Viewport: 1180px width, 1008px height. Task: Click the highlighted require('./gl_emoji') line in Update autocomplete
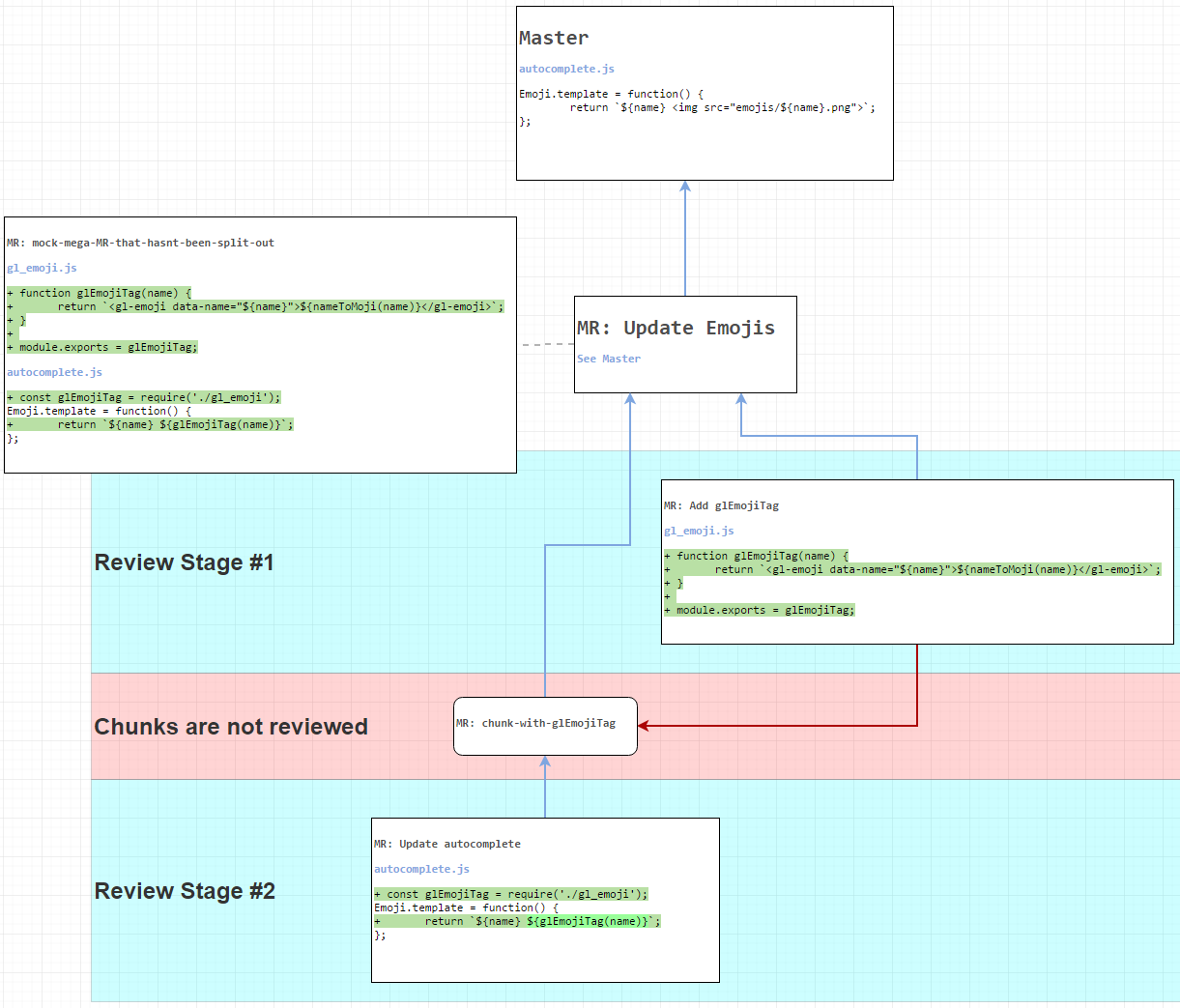coord(511,895)
